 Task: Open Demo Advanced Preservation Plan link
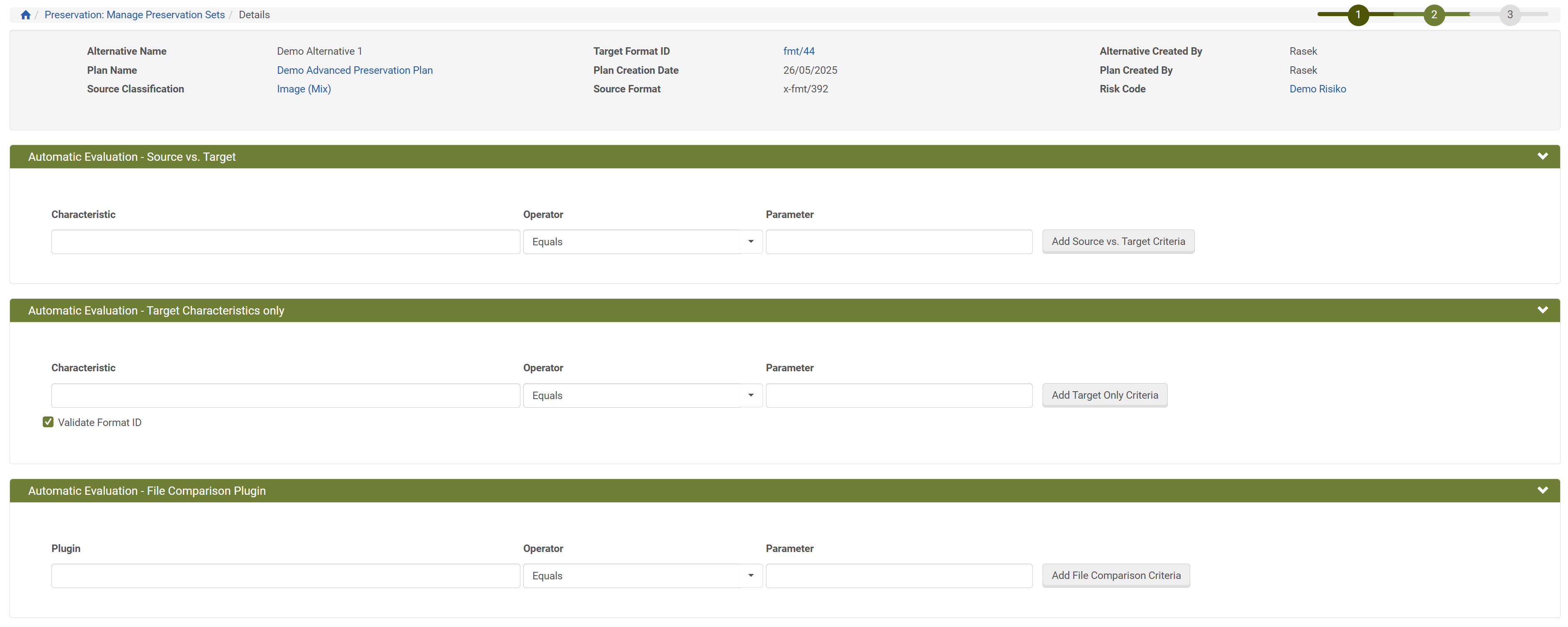(x=354, y=70)
